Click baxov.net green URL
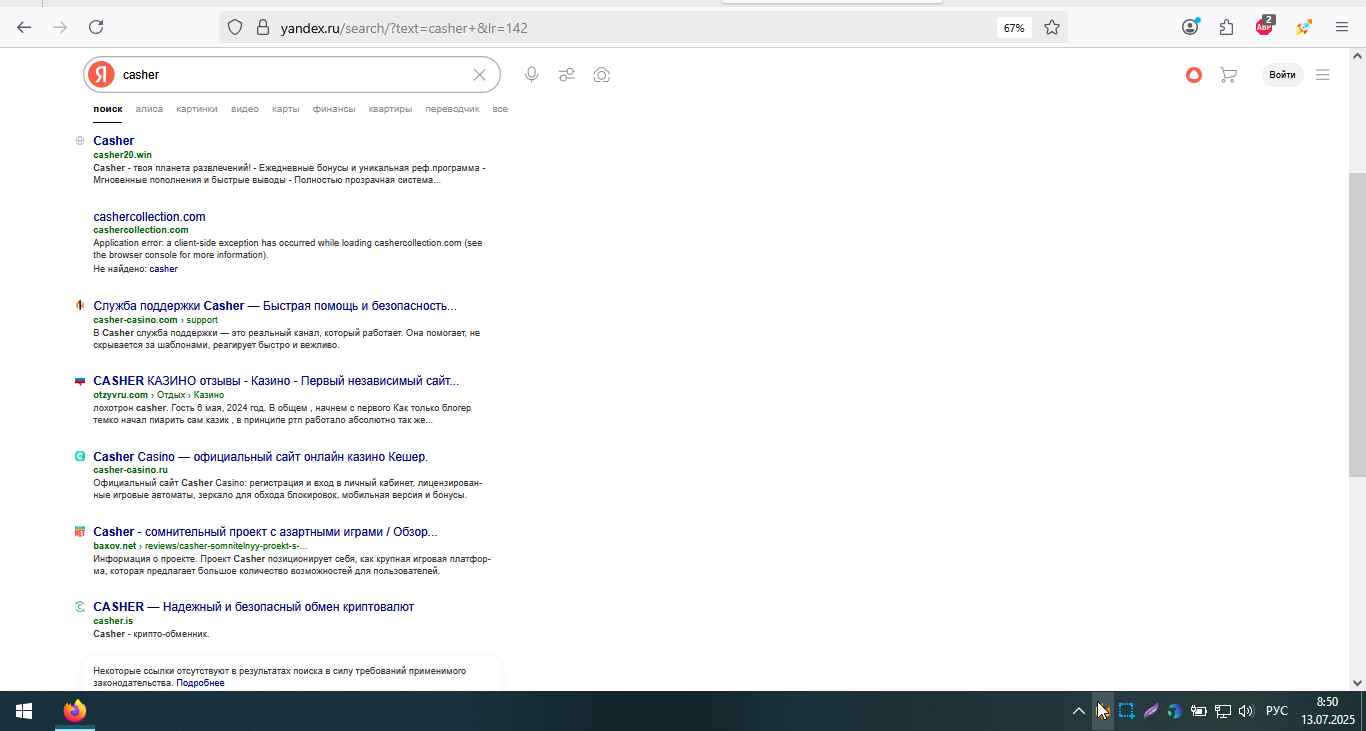 [x=114, y=546]
